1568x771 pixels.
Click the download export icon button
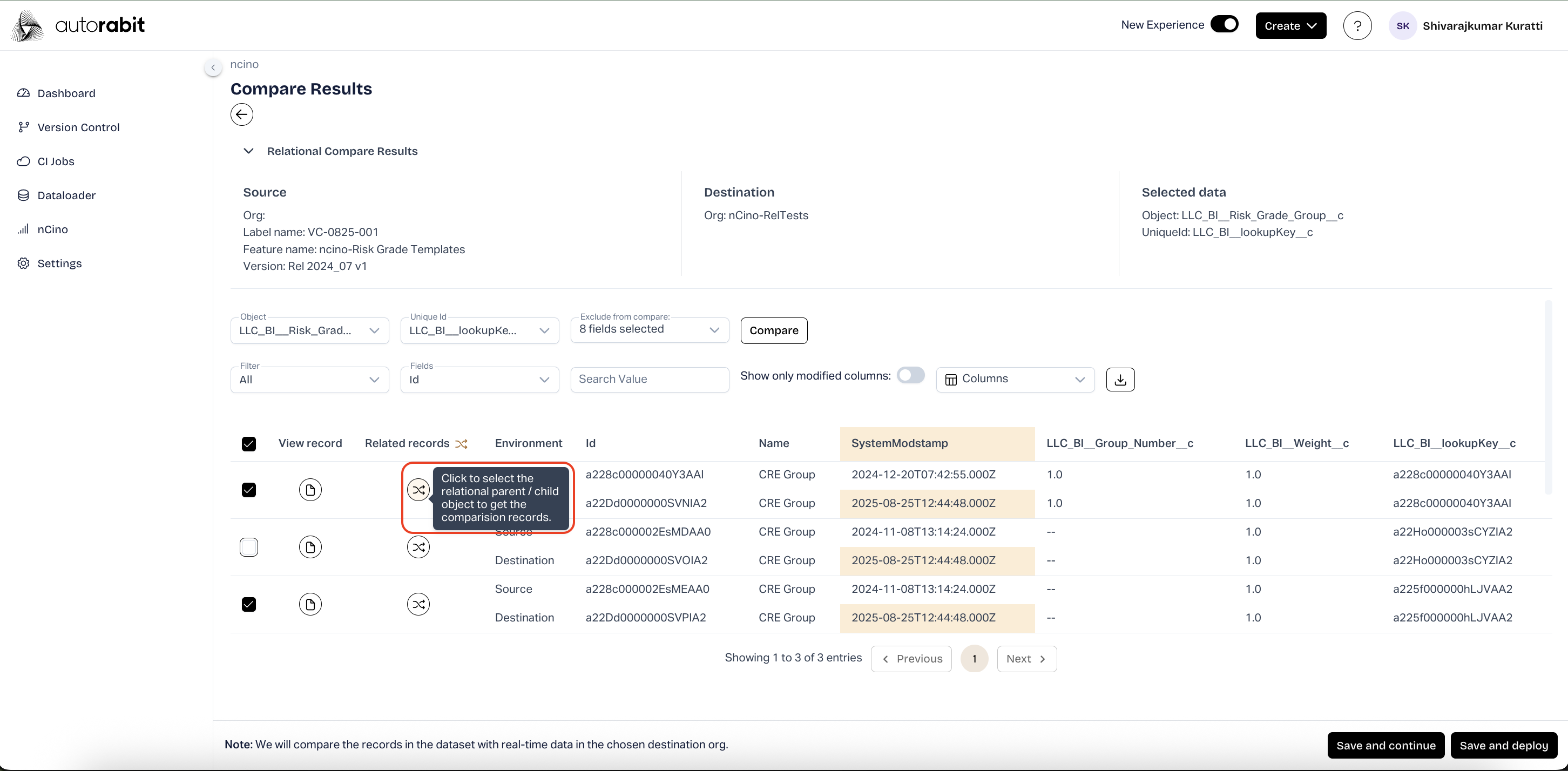tap(1120, 379)
